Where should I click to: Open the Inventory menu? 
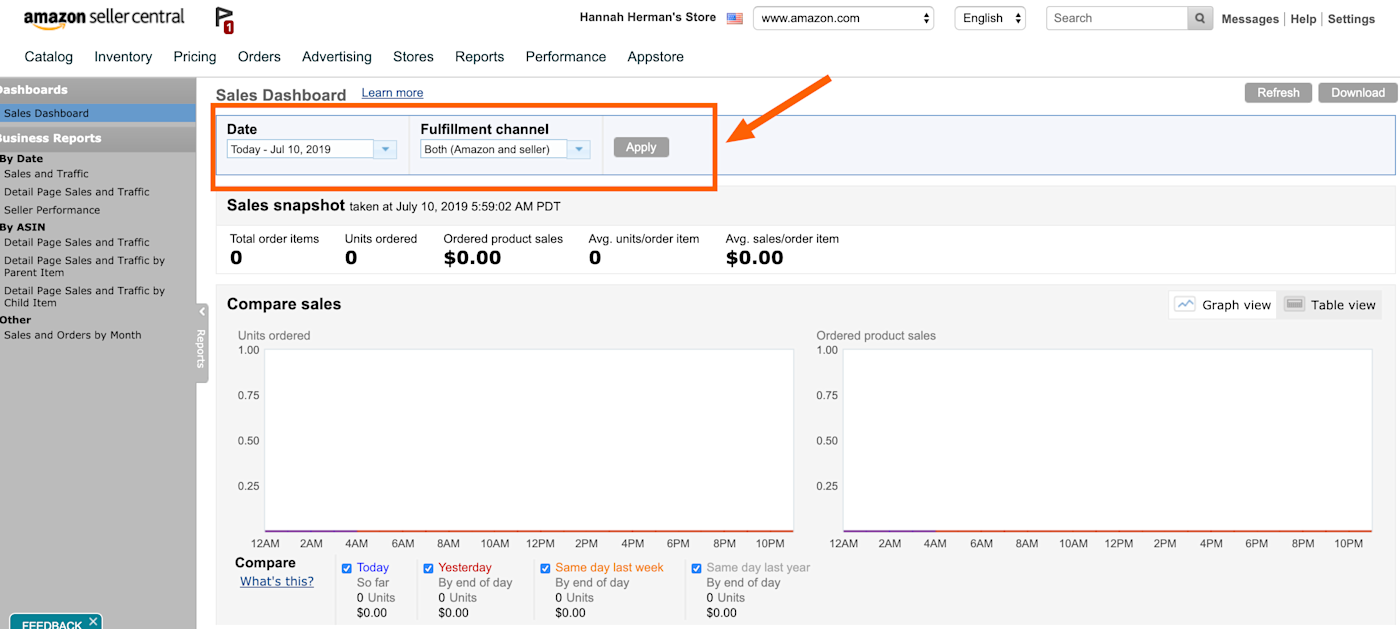(123, 57)
